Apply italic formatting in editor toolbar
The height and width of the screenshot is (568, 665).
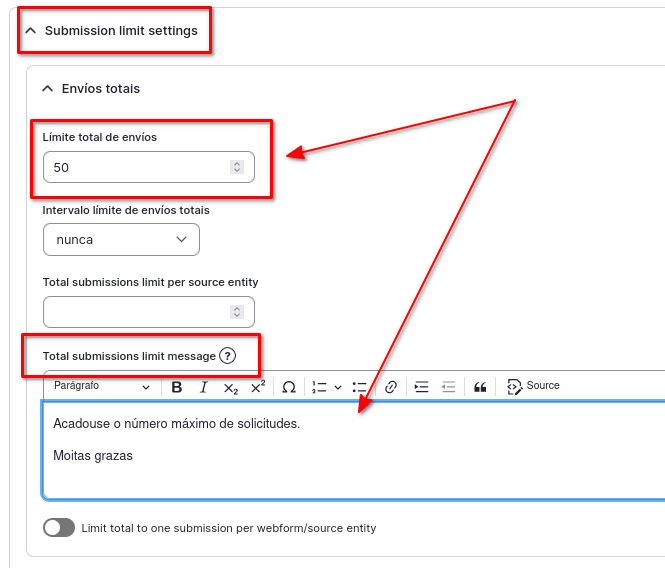tap(204, 387)
